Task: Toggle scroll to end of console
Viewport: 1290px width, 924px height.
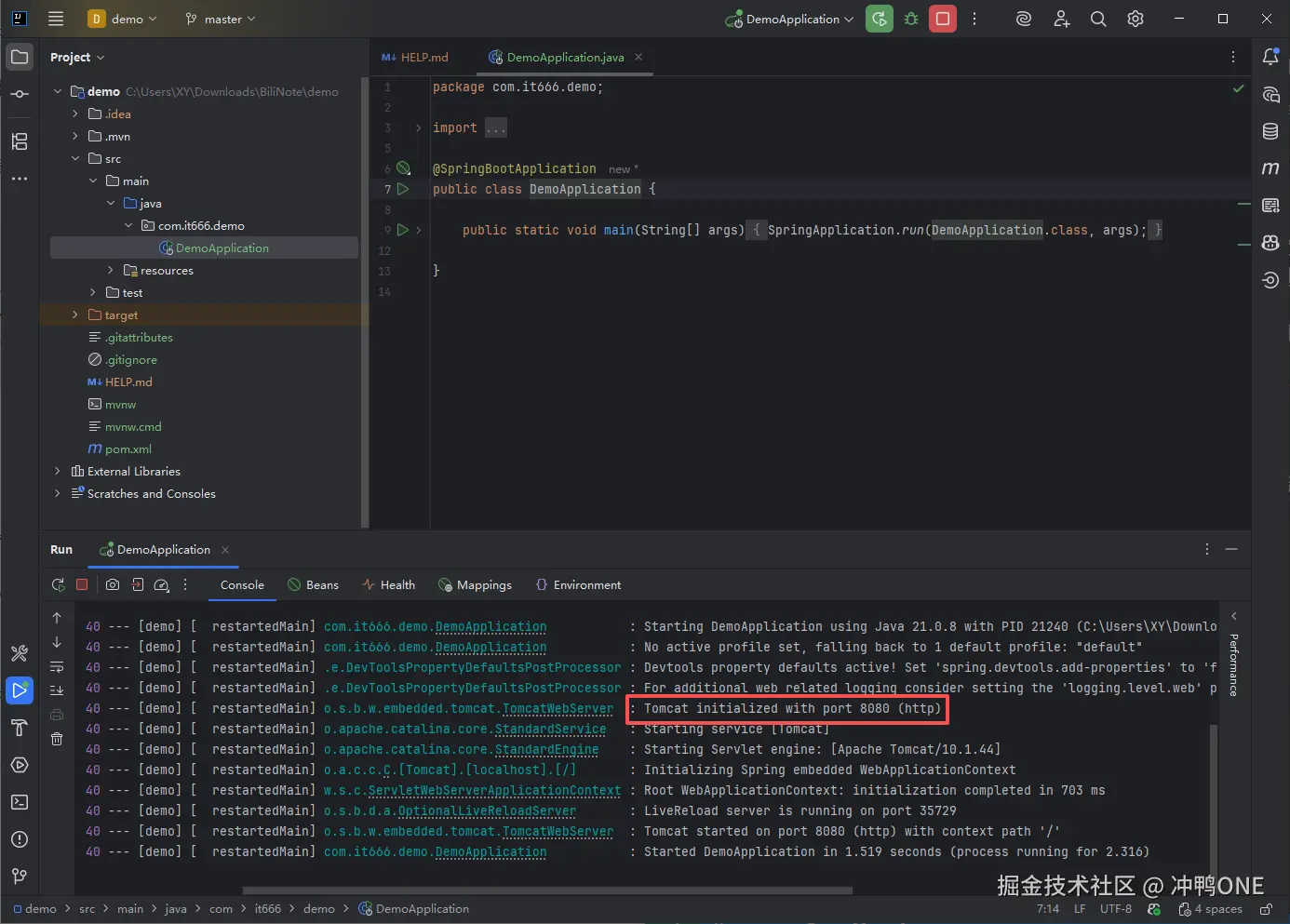Action: [x=57, y=690]
